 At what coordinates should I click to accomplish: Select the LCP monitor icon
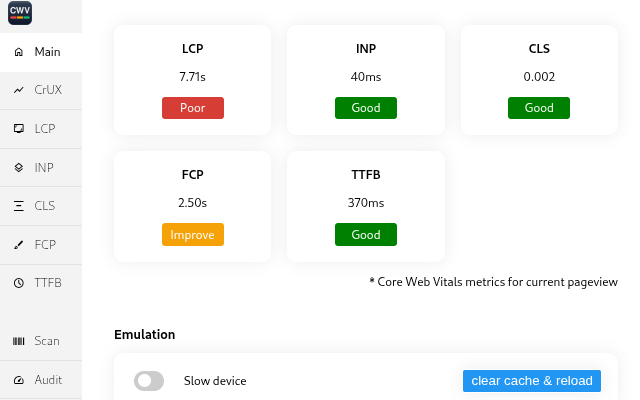tap(19, 129)
